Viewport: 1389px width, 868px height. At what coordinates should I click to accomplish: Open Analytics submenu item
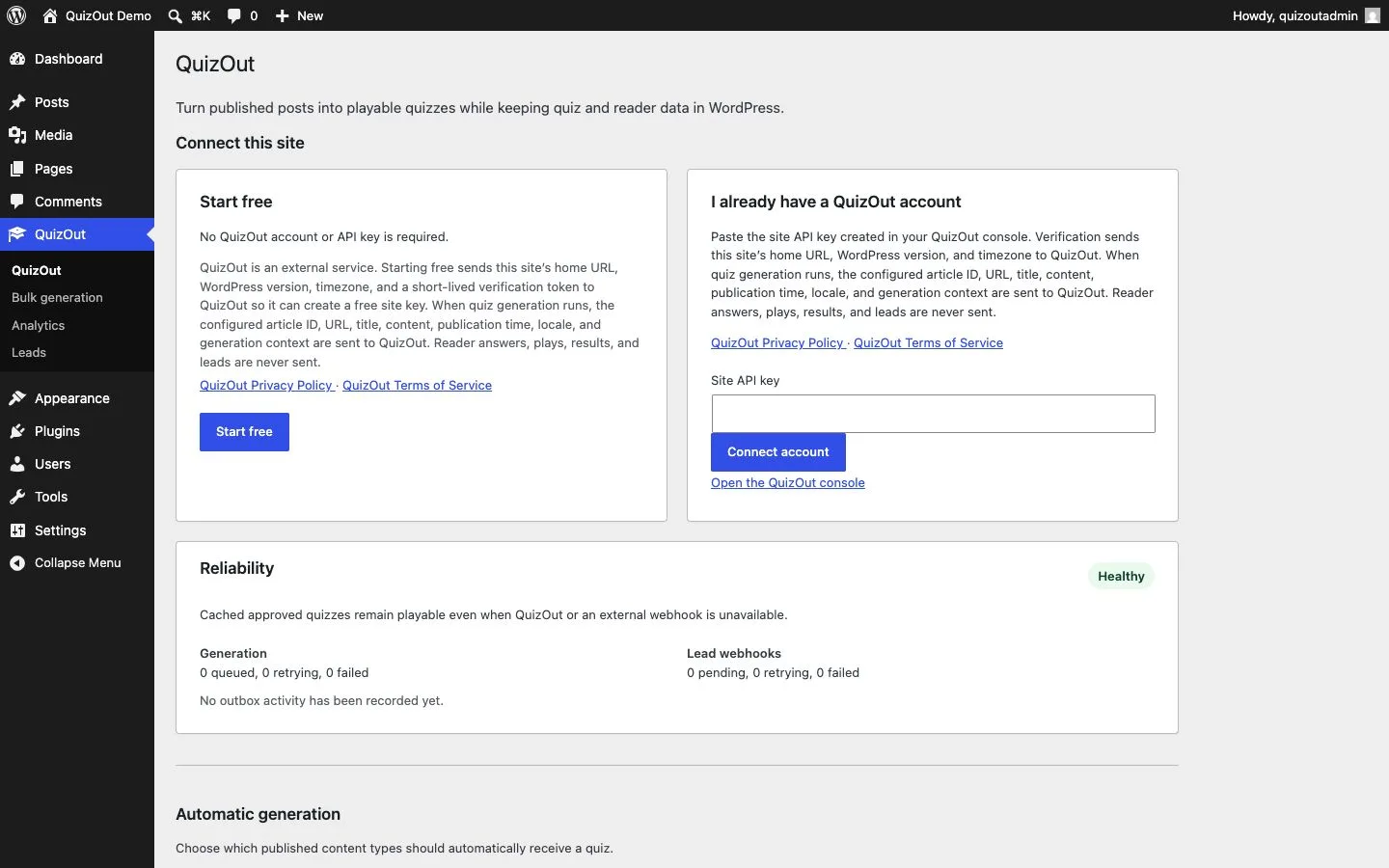point(39,326)
